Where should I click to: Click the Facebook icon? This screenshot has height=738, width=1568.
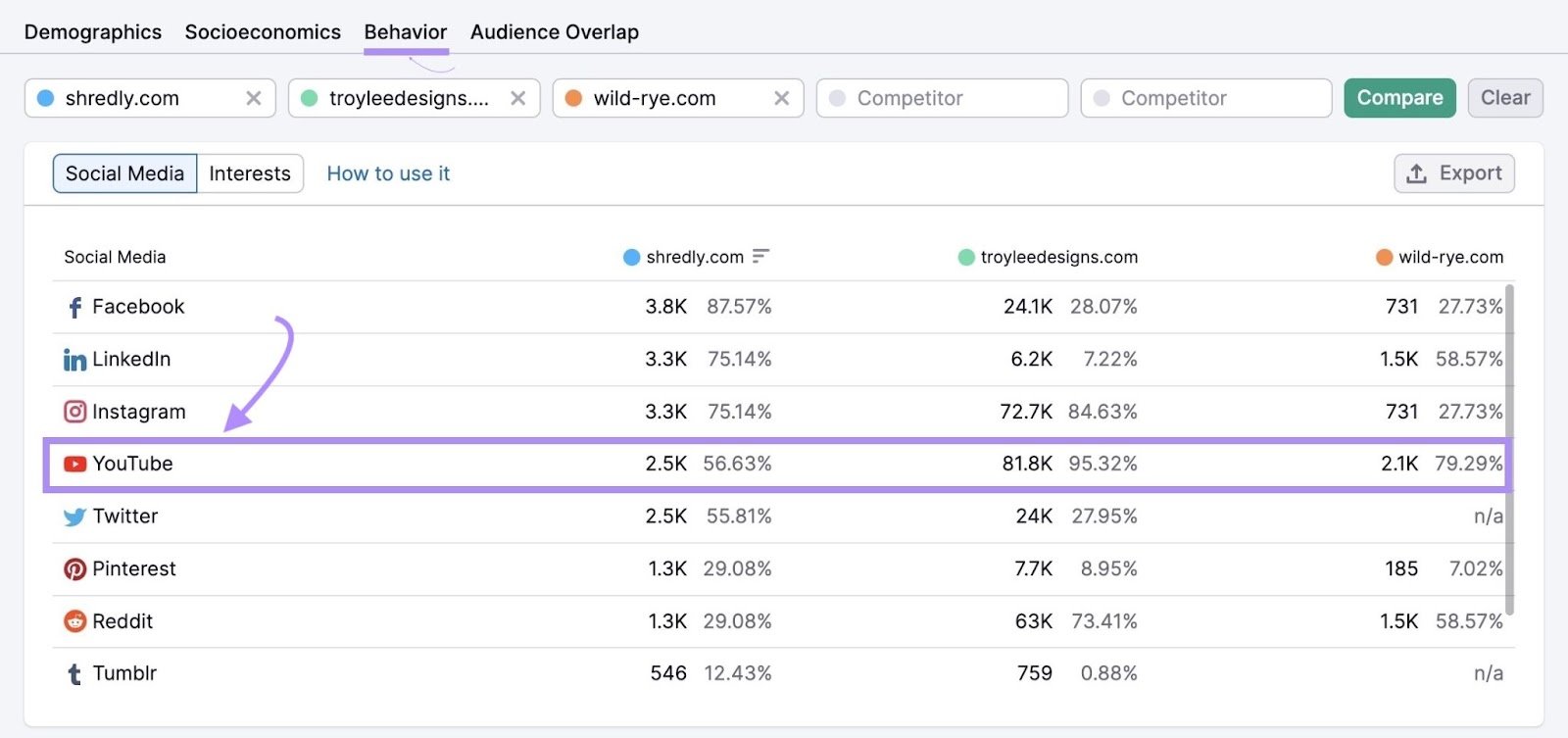74,308
